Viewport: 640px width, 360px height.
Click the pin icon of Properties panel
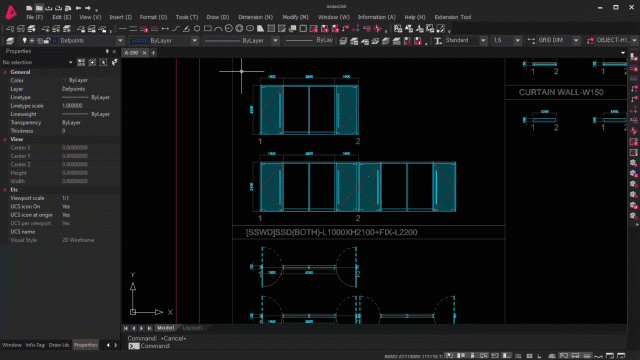point(107,51)
